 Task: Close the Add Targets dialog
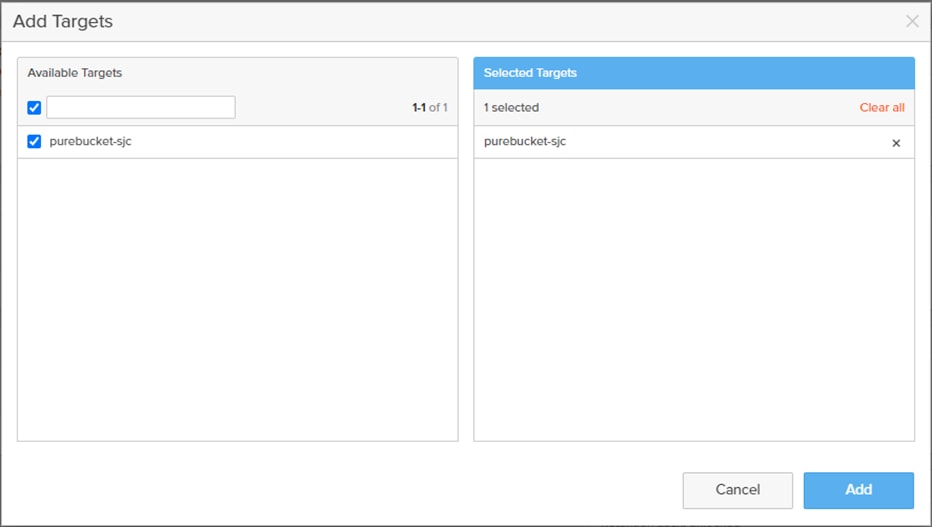pyautogui.click(x=911, y=21)
